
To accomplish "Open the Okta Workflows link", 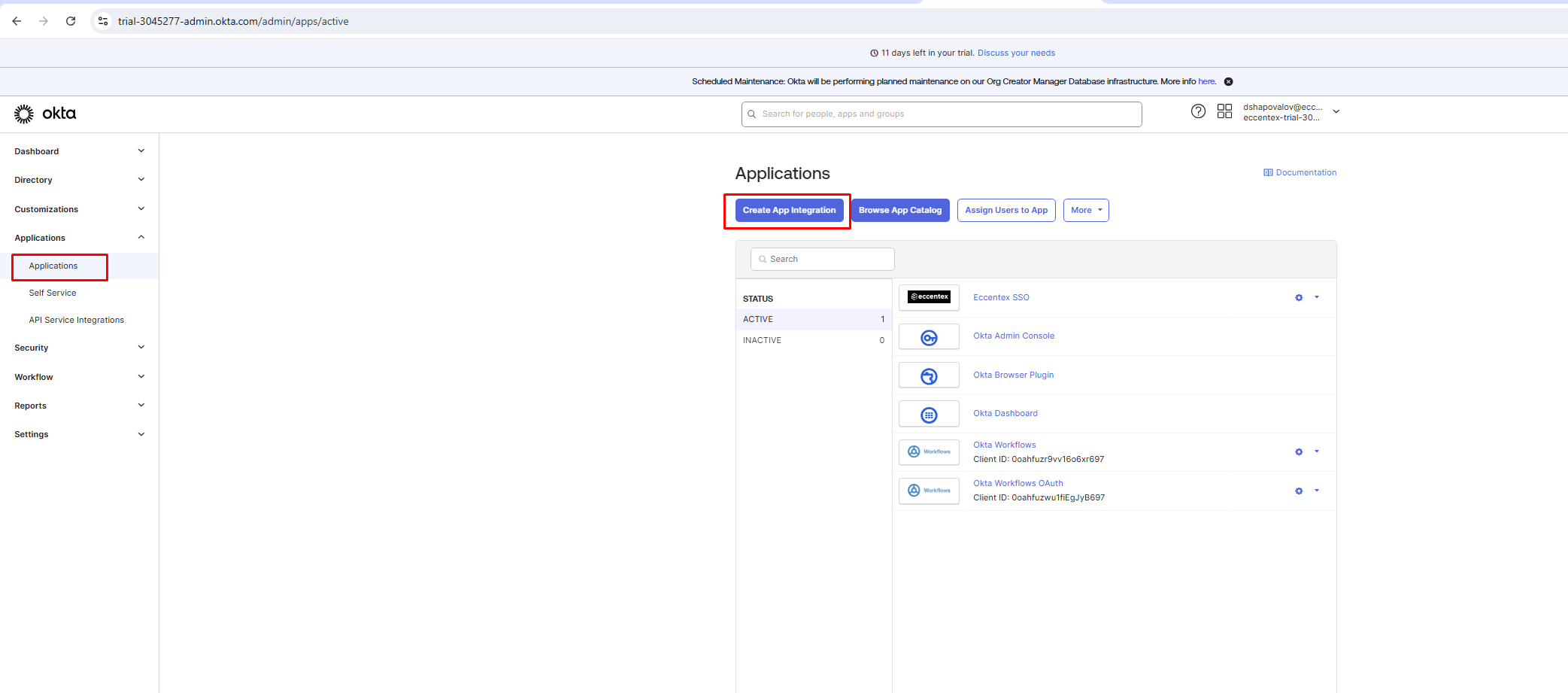I will (x=1005, y=445).
